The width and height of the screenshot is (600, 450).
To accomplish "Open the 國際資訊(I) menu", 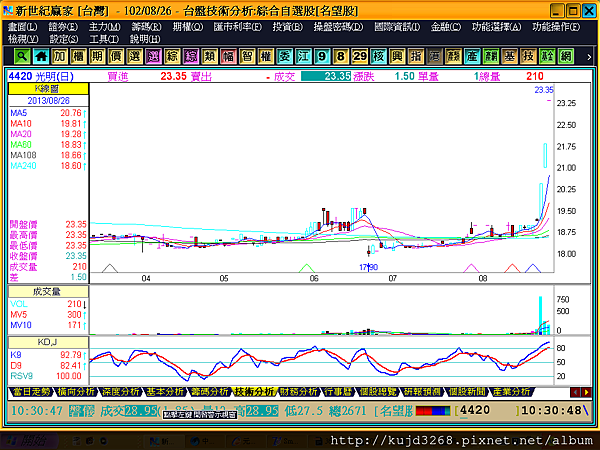I will (397, 27).
